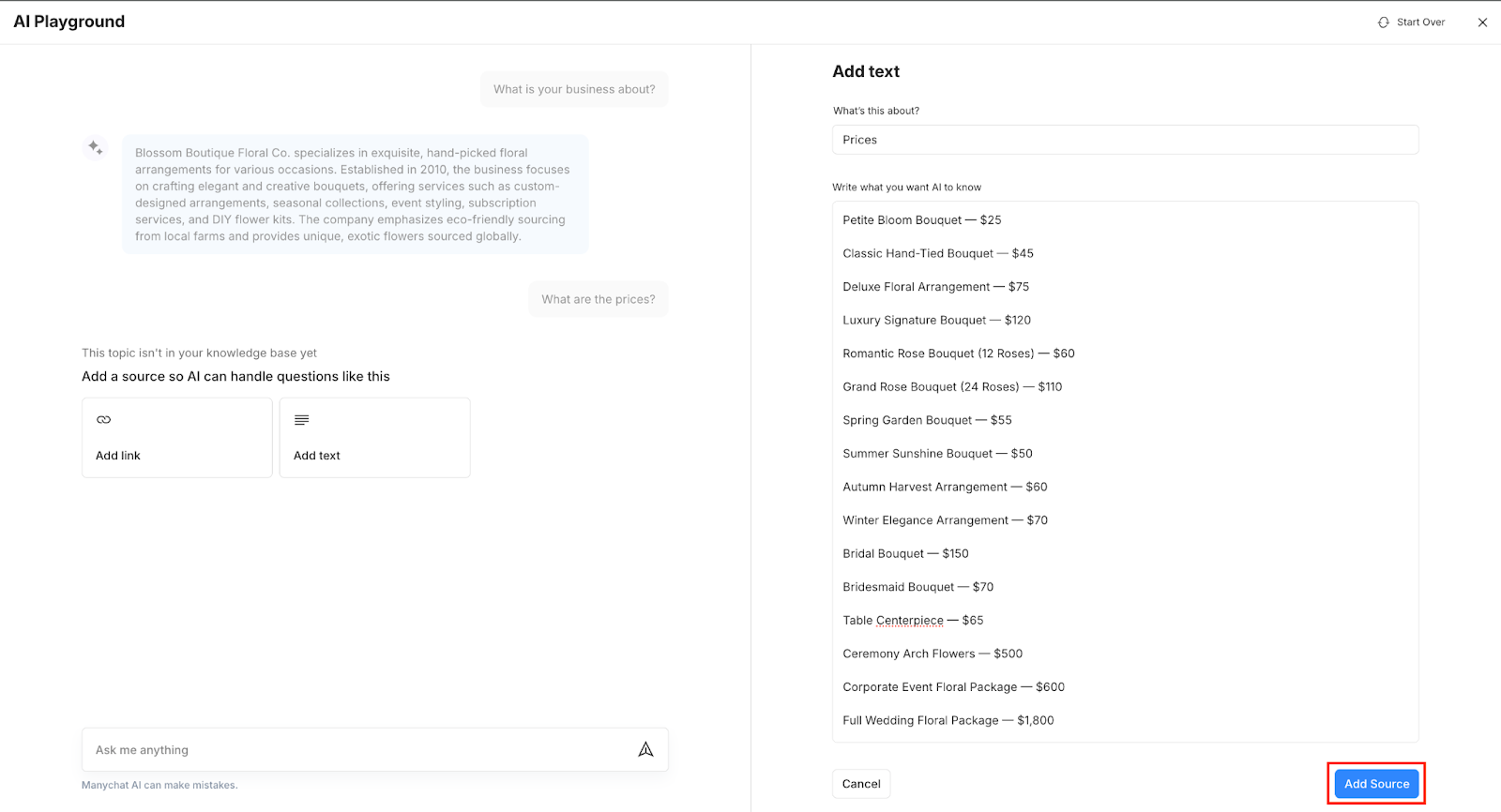The width and height of the screenshot is (1501, 812).
Task: Click the chain link icon in Add link card
Action: point(104,420)
